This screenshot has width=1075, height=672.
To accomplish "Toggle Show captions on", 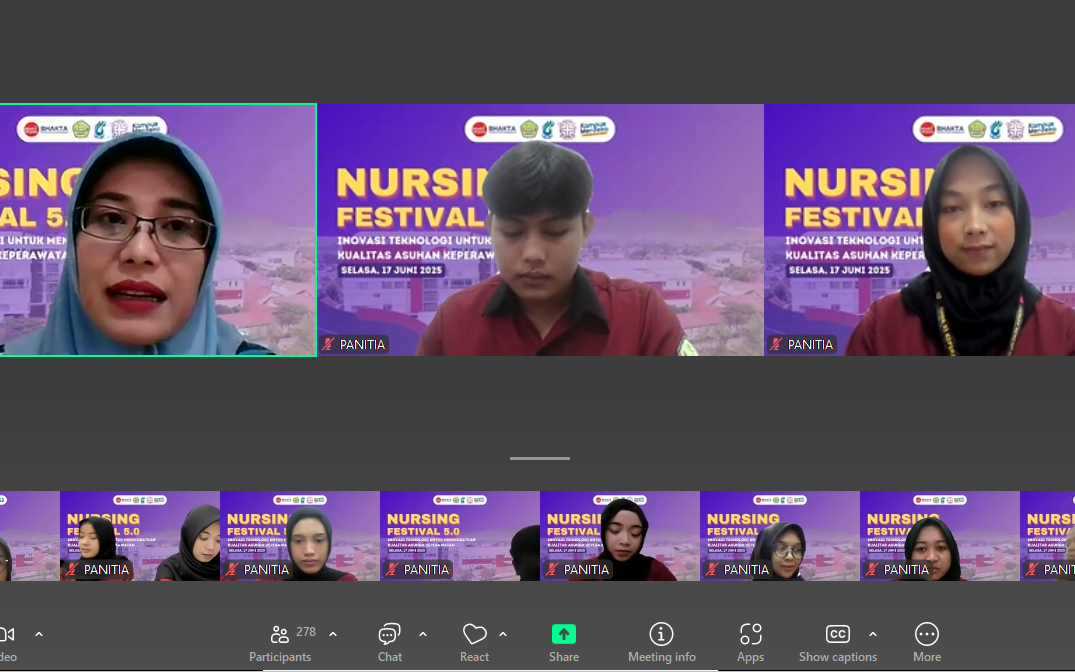I will pyautogui.click(x=837, y=634).
